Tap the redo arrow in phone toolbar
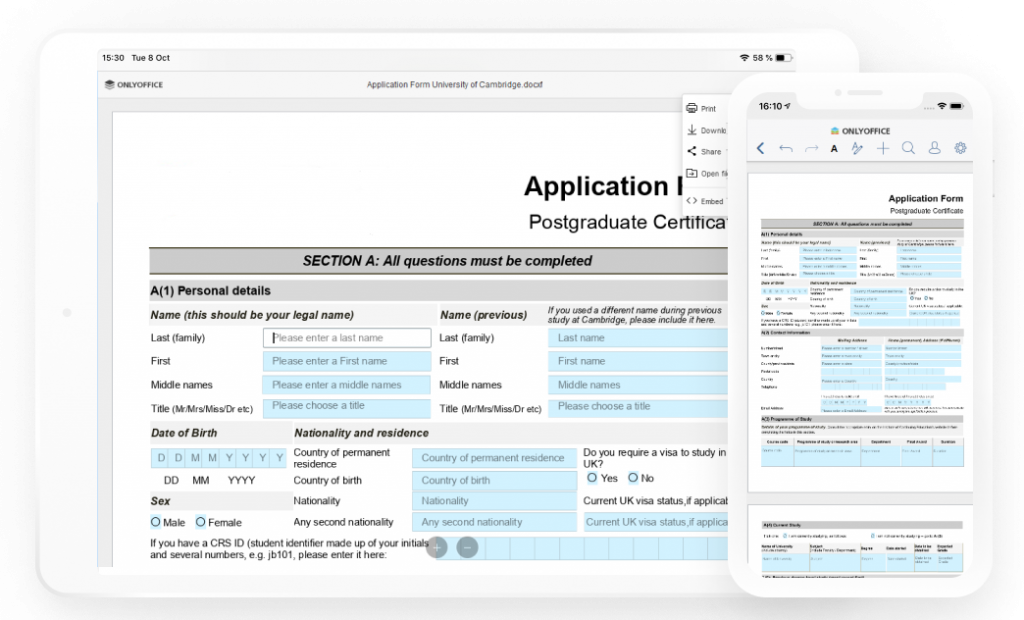The width and height of the screenshot is (1024, 620). tap(811, 148)
